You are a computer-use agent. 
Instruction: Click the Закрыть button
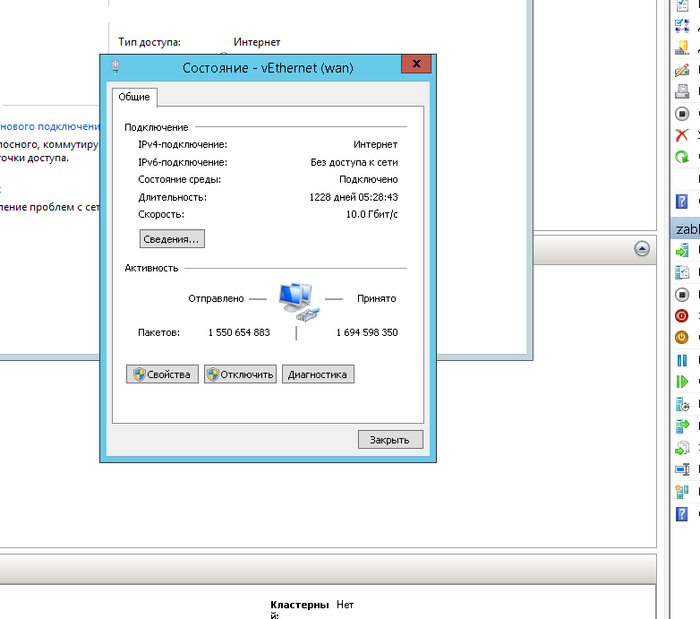(x=390, y=440)
